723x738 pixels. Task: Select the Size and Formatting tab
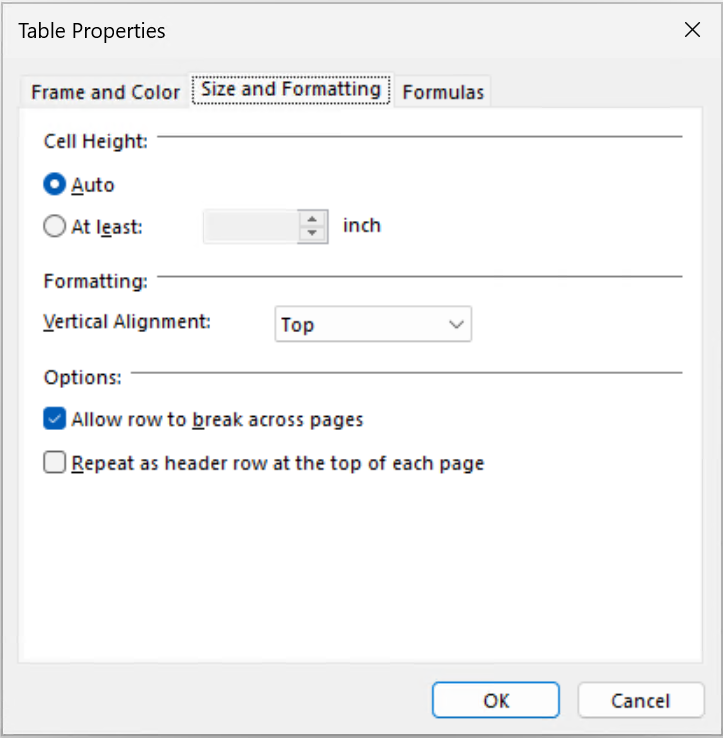pos(290,89)
